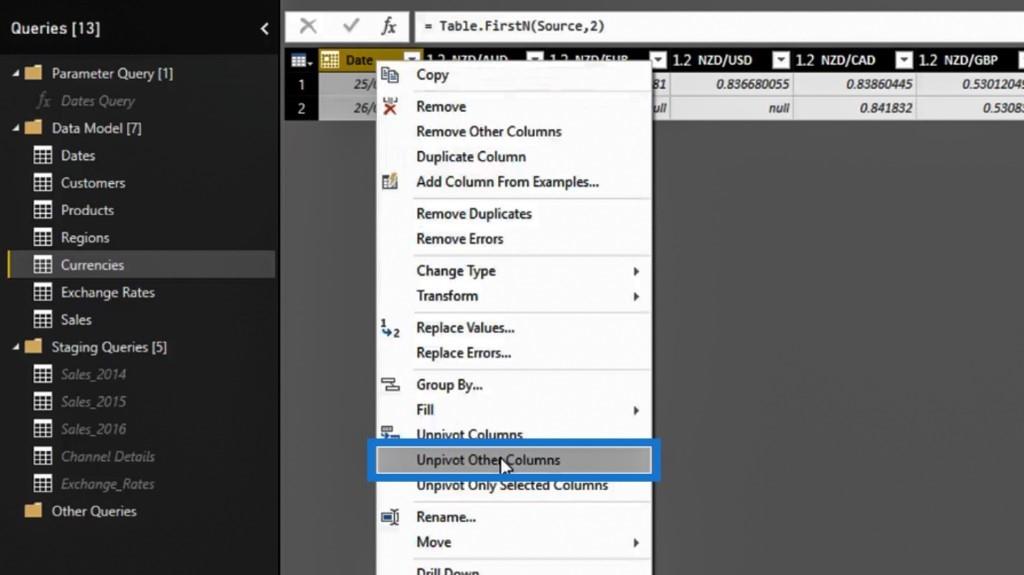Click the 1.2 type icon of NZD/GBP
1024x575 pixels.
pos(928,61)
